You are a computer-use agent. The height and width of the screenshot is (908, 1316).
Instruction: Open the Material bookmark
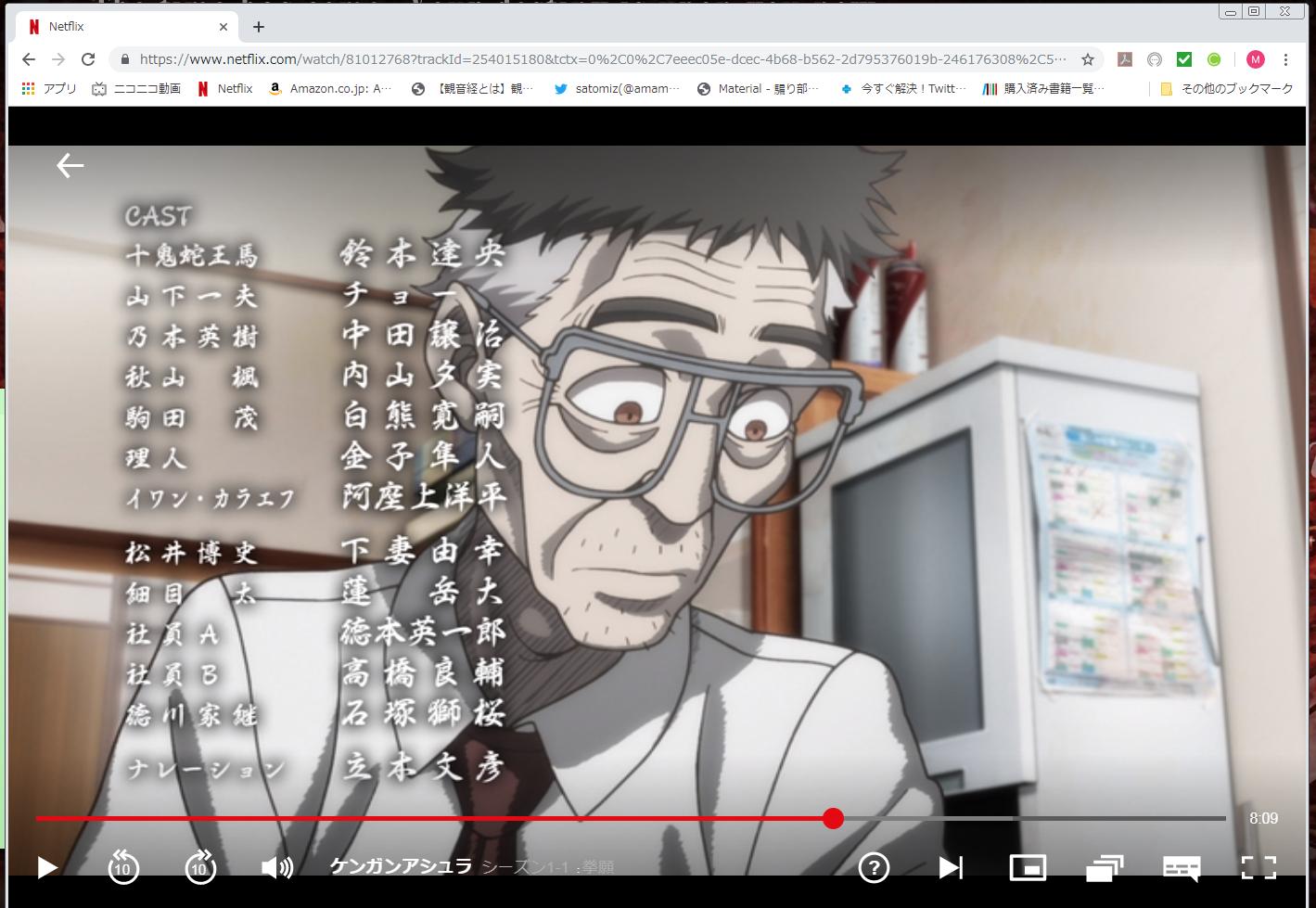click(759, 89)
